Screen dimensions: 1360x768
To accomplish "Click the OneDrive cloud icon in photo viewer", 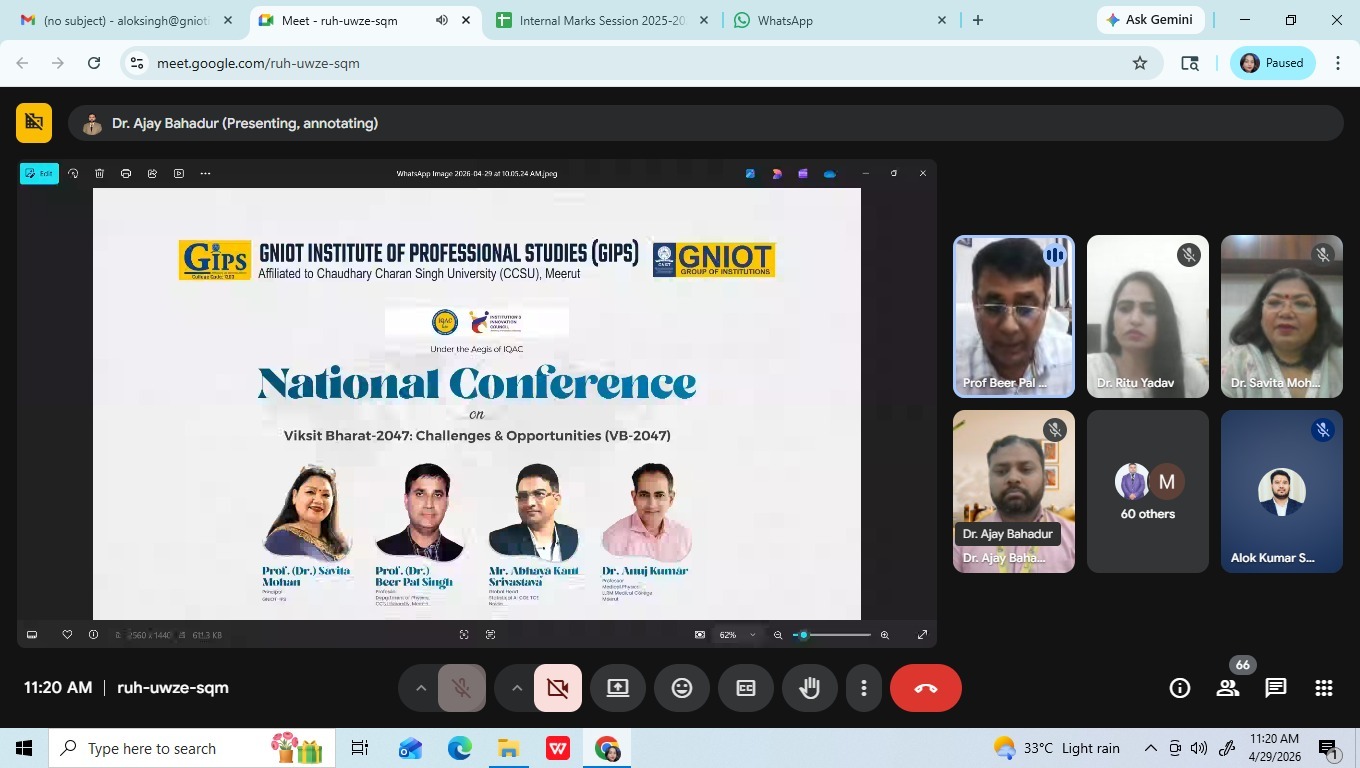I will click(829, 174).
